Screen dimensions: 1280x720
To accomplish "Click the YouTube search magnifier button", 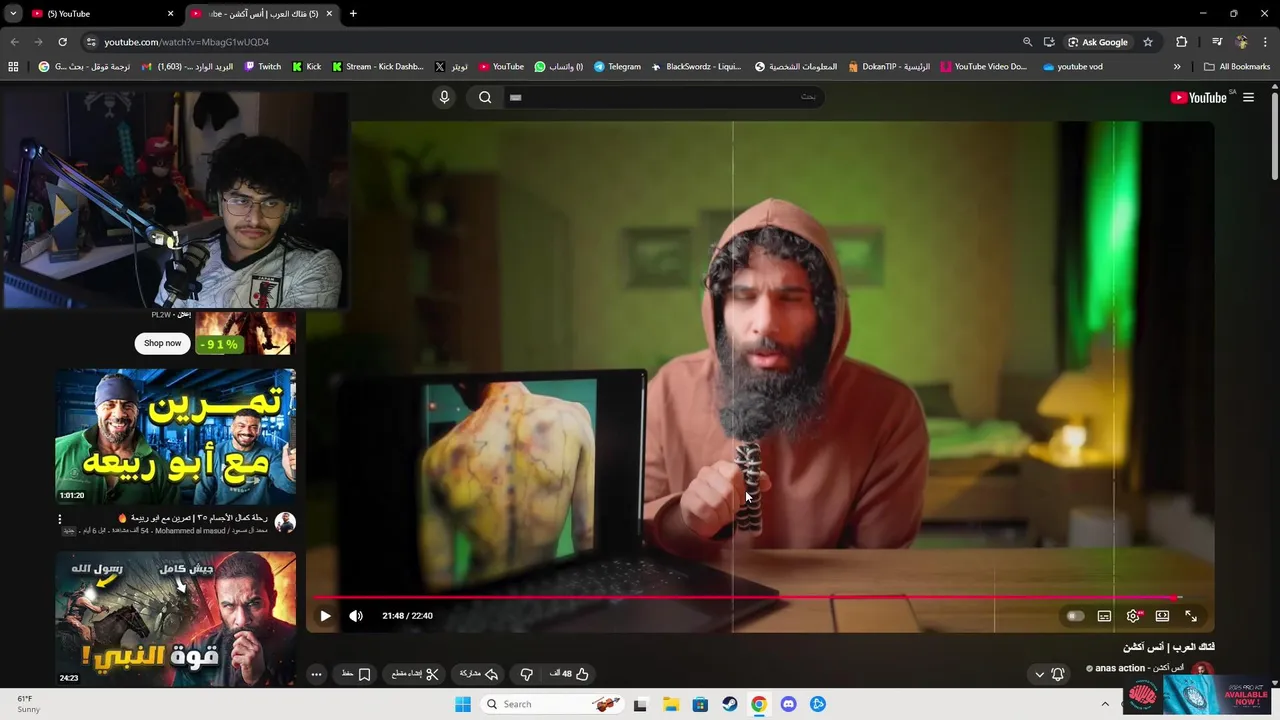I will pyautogui.click(x=485, y=97).
